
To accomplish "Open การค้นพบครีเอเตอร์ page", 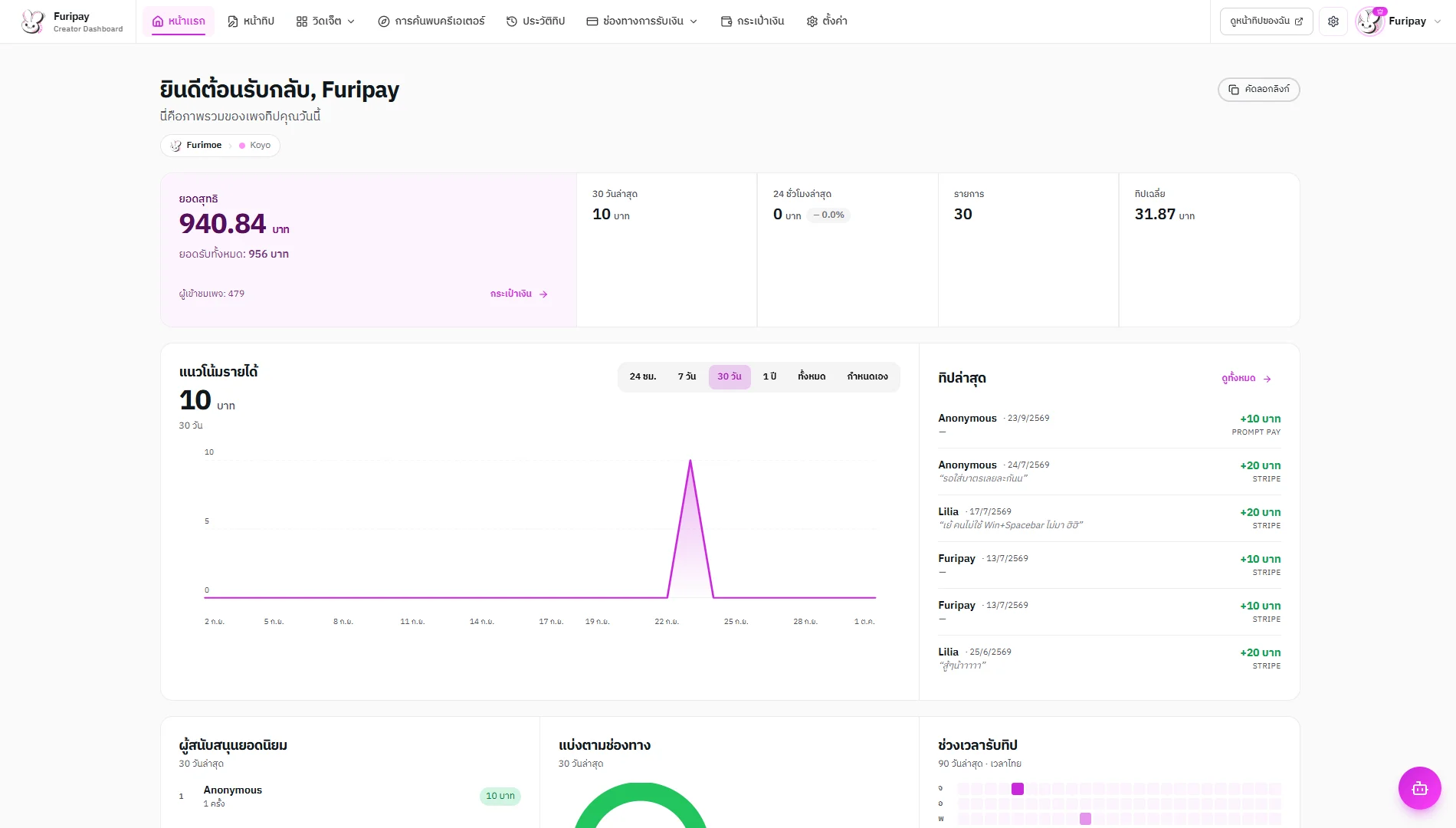I will pos(431,21).
